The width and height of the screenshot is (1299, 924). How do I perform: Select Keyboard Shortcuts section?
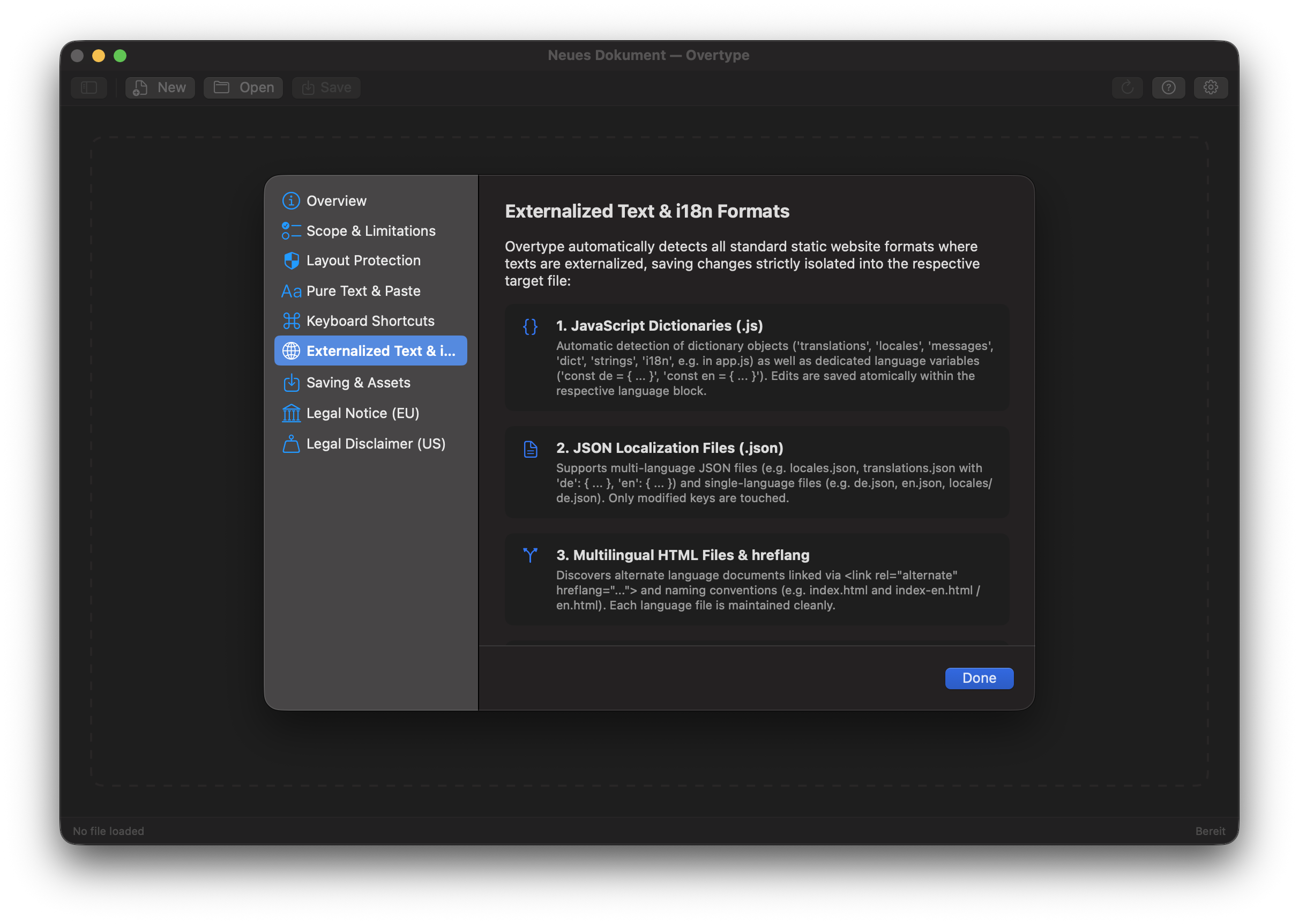pyautogui.click(x=371, y=321)
